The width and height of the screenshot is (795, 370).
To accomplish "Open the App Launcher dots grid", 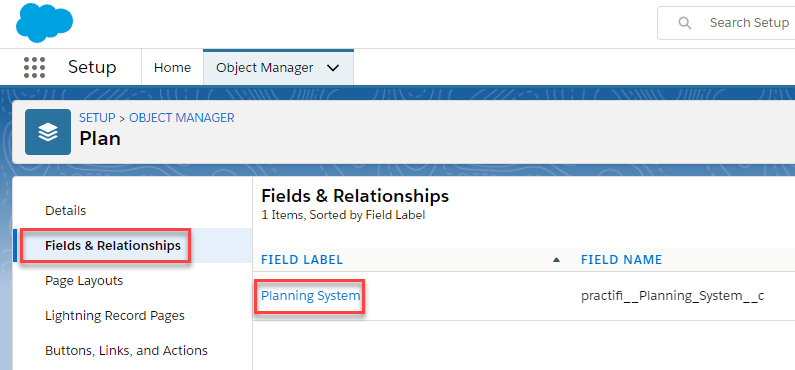I will [34, 67].
